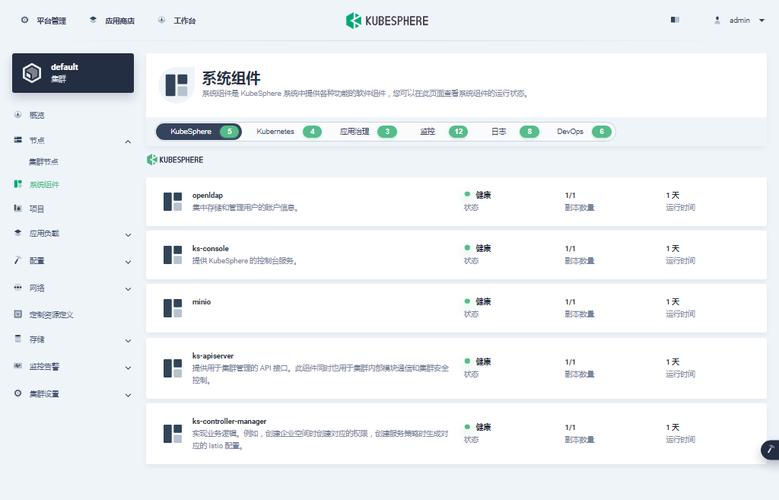Image resolution: width=779 pixels, height=500 pixels.
Task: Click the default cluster cube icon
Action: pos(32,73)
